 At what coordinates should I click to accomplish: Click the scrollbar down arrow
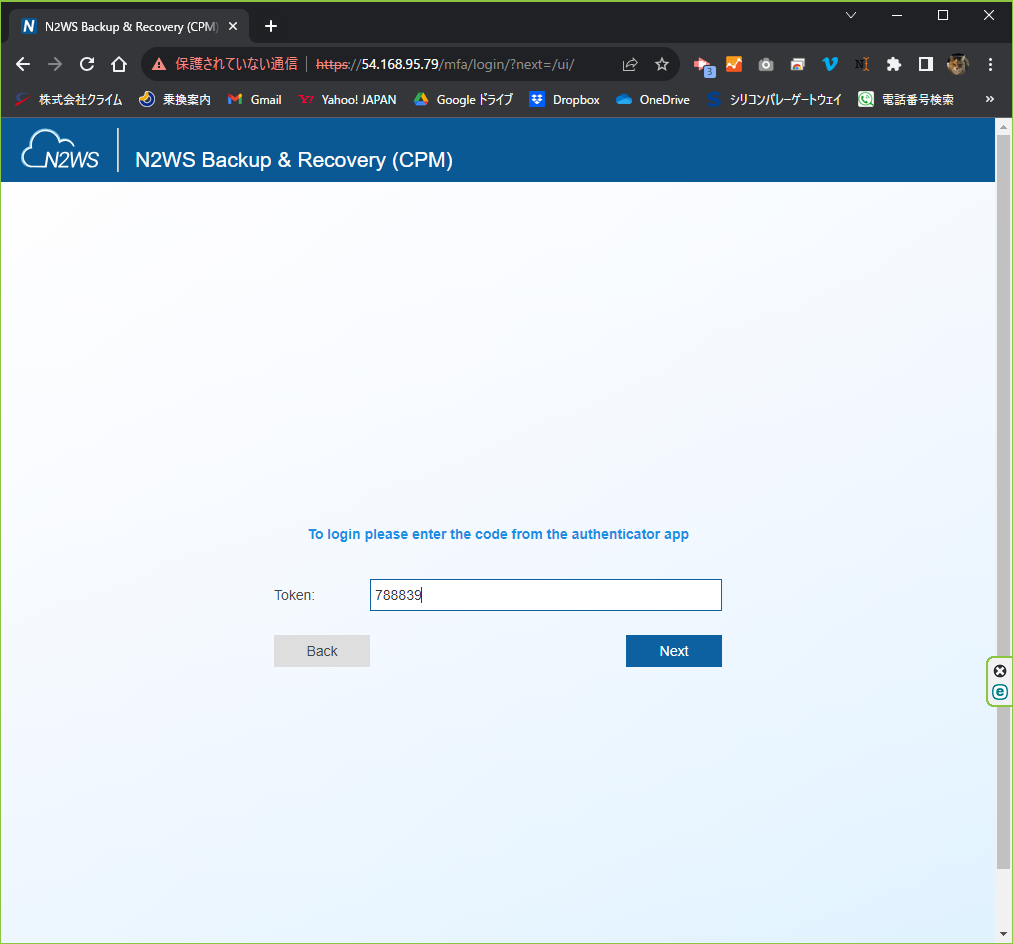tap(1003, 934)
